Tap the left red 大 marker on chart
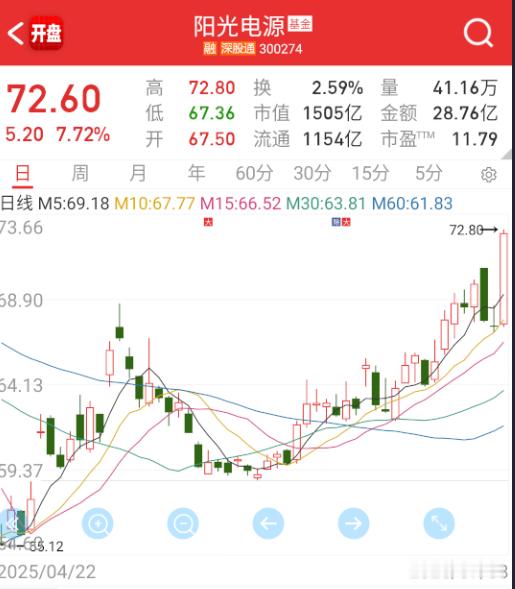The height and width of the screenshot is (589, 515). 208,222
